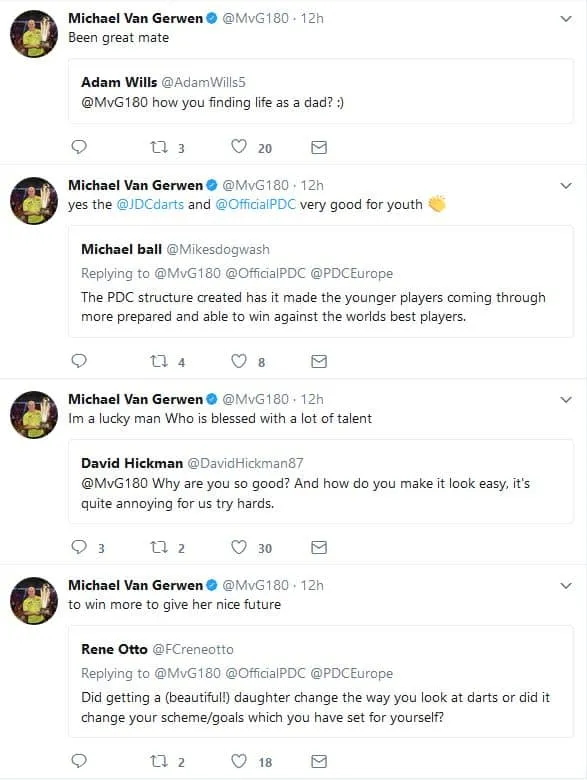Open David Hickman's quoted tweet
The image size is (587, 780).
pyautogui.click(x=321, y=482)
